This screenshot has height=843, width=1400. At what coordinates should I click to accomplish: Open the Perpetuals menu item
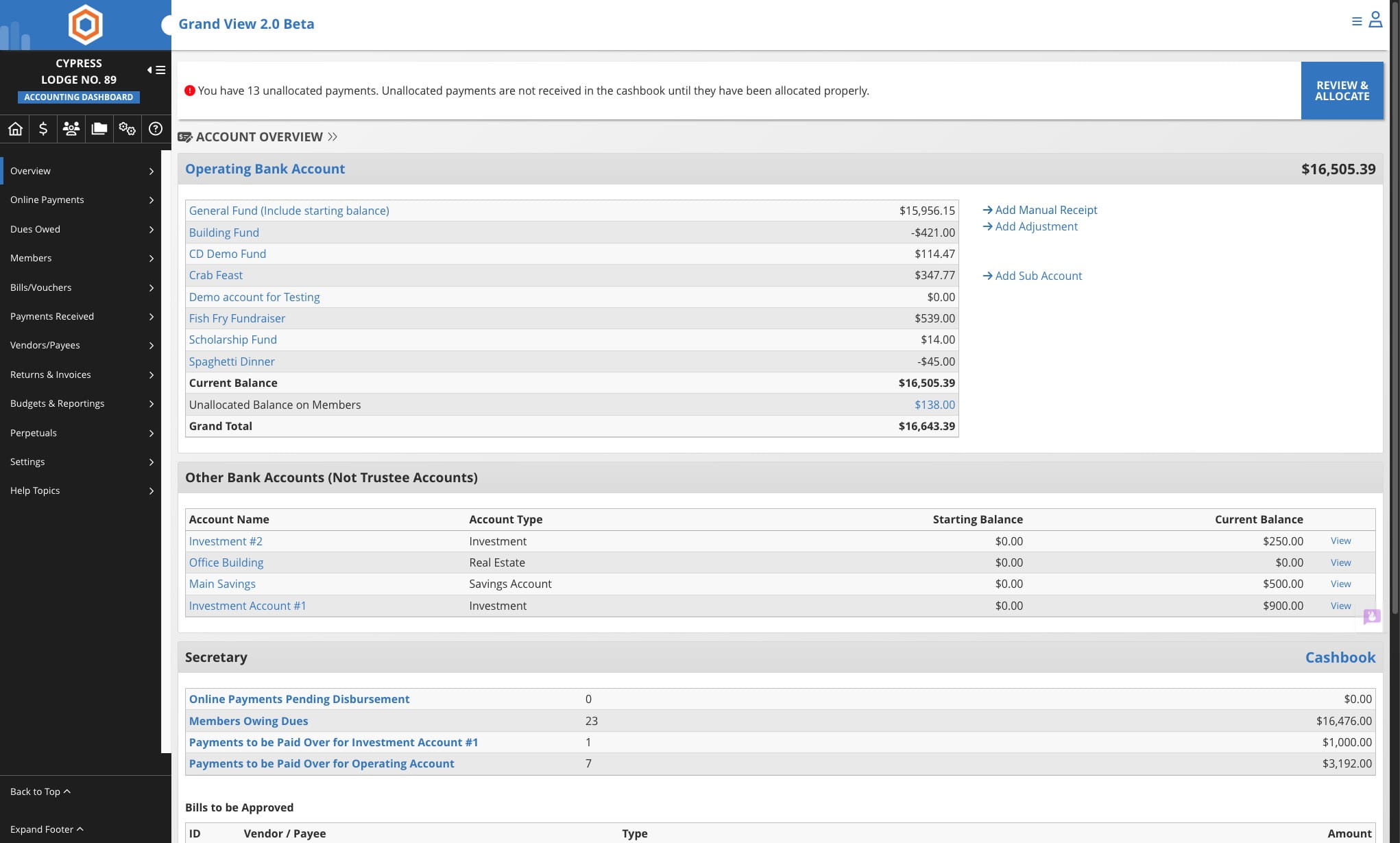point(81,433)
